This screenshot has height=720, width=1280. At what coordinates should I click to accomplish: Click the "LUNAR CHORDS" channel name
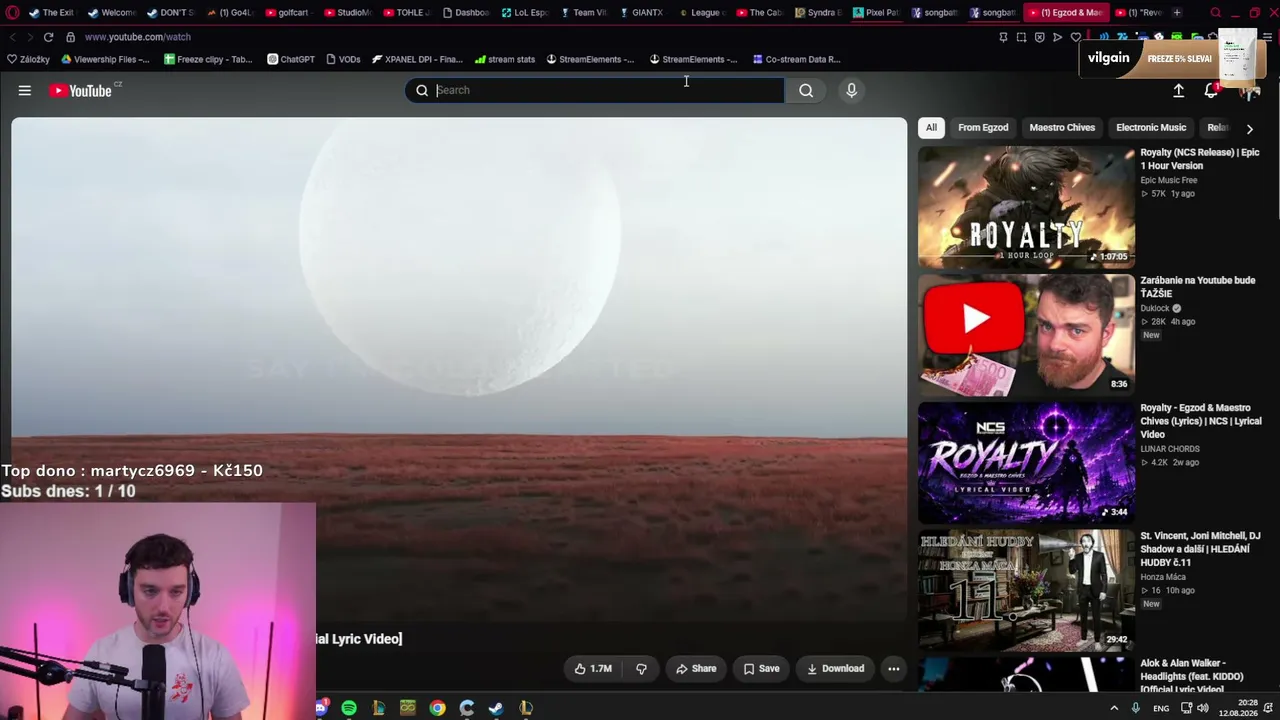[1170, 449]
